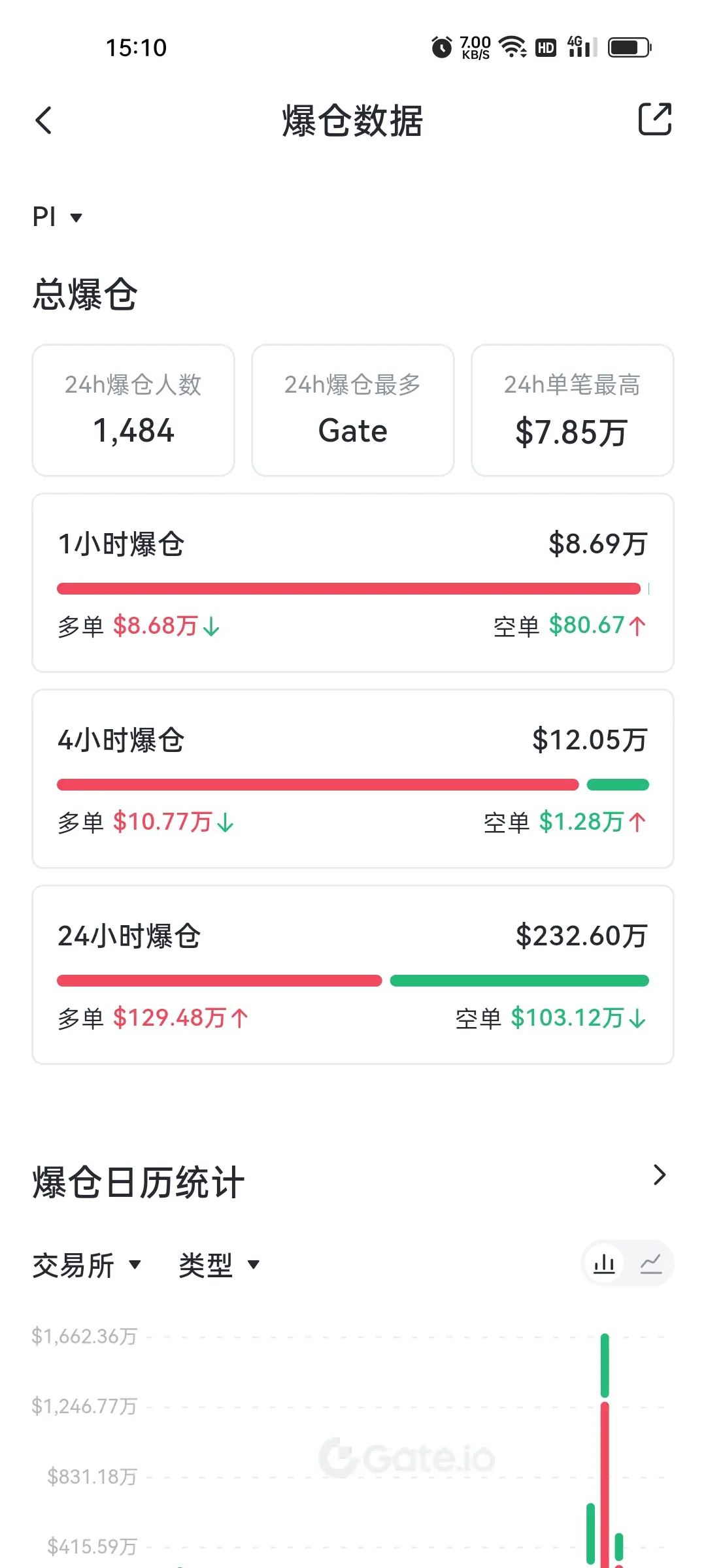The height and width of the screenshot is (1568, 706).
Task: Tap the tallest green bar in the chart
Action: [x=605, y=1365]
